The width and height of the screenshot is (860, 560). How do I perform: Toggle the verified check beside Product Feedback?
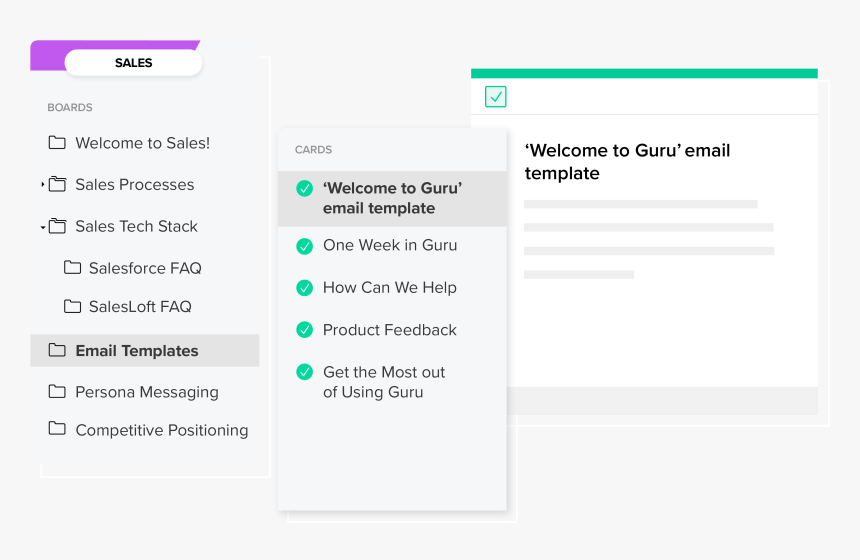pos(305,329)
